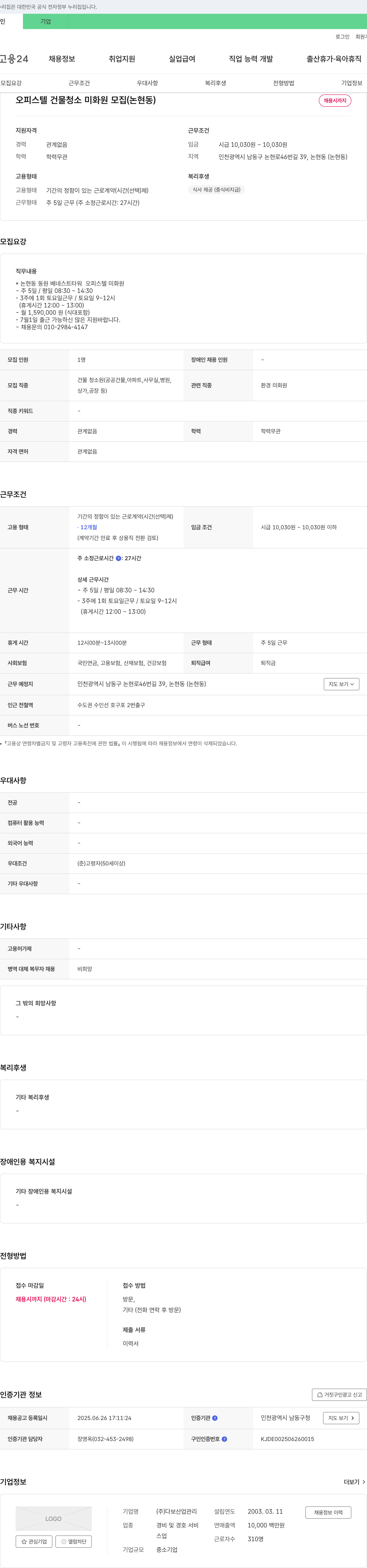Click the 거짓구인광고 신고 report button
The image size is (367, 1568).
coord(339,1394)
